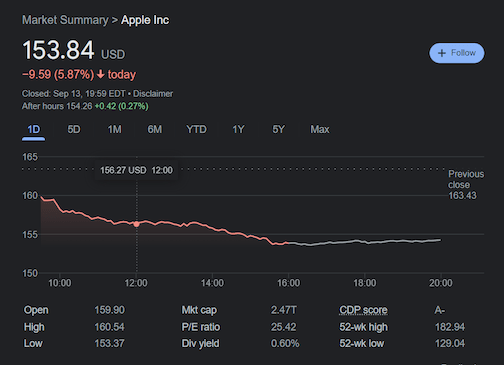Click the 18:00 time axis label
The image size is (504, 365).
[x=364, y=283]
